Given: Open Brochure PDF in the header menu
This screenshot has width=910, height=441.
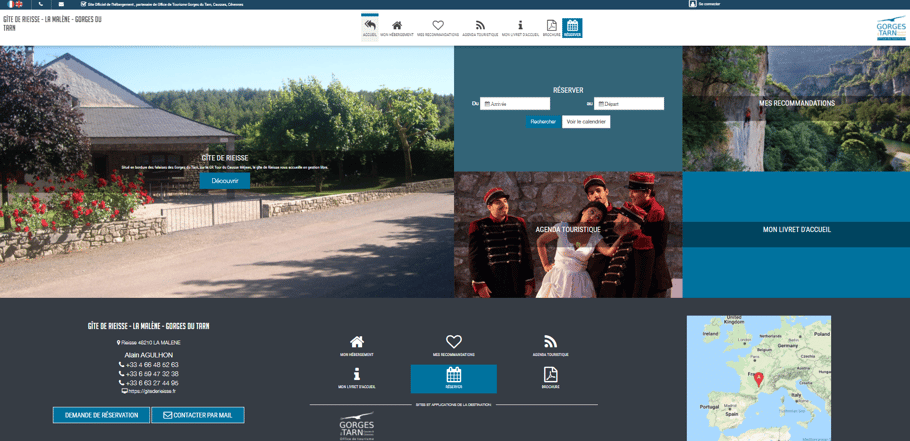Looking at the screenshot, I should 551,28.
